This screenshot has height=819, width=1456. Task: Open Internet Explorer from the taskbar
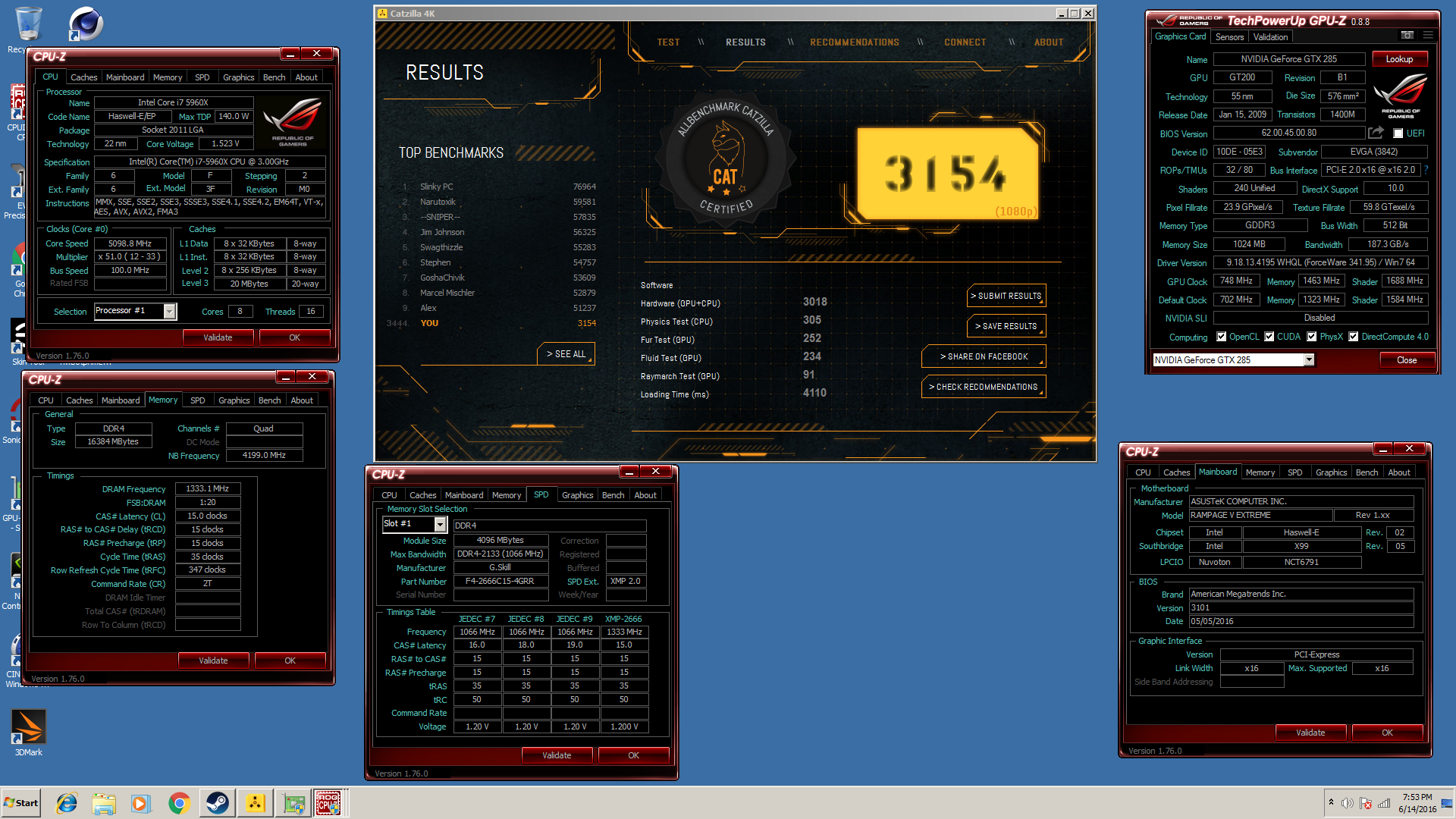click(67, 803)
